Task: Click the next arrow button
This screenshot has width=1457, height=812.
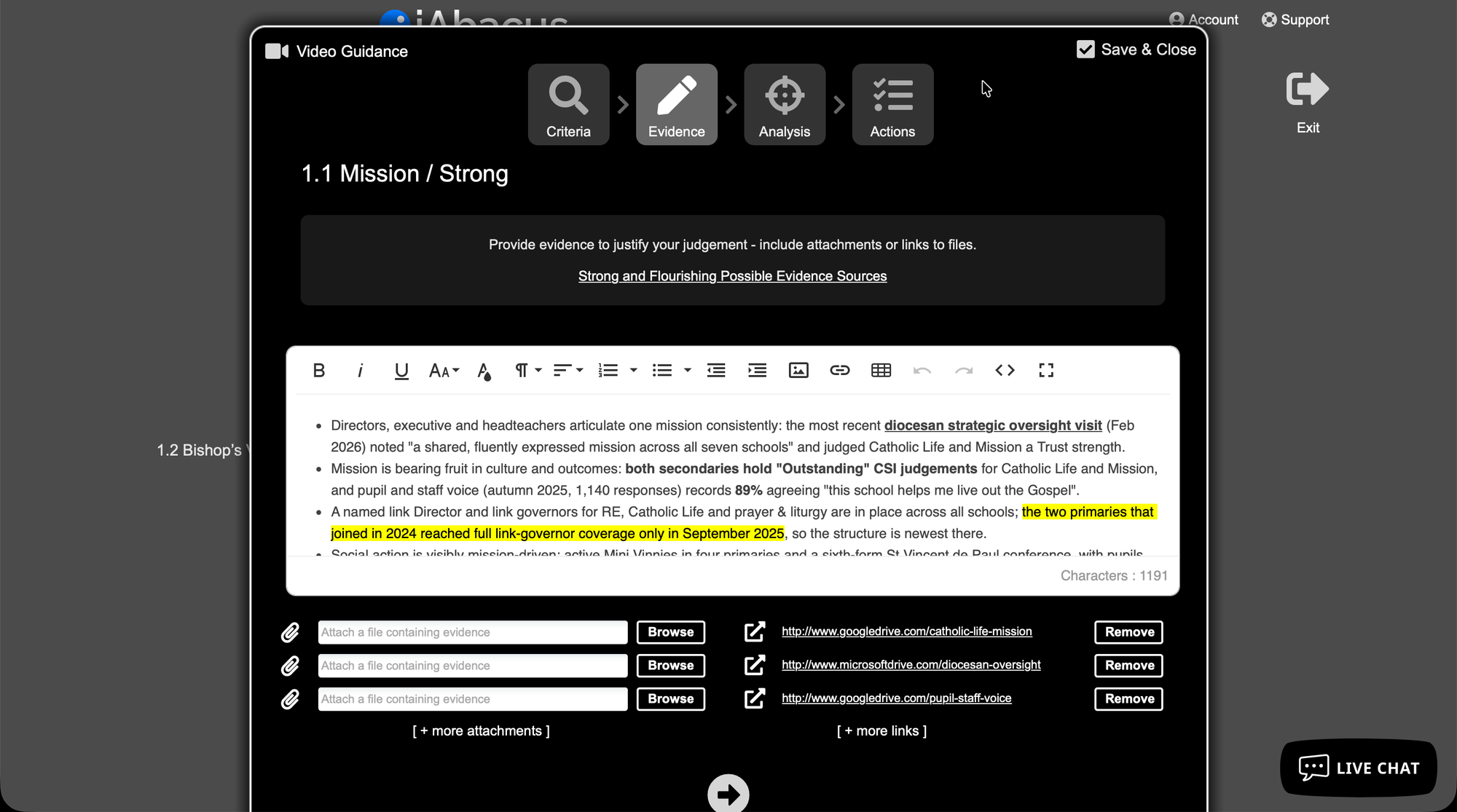Action: 728,794
